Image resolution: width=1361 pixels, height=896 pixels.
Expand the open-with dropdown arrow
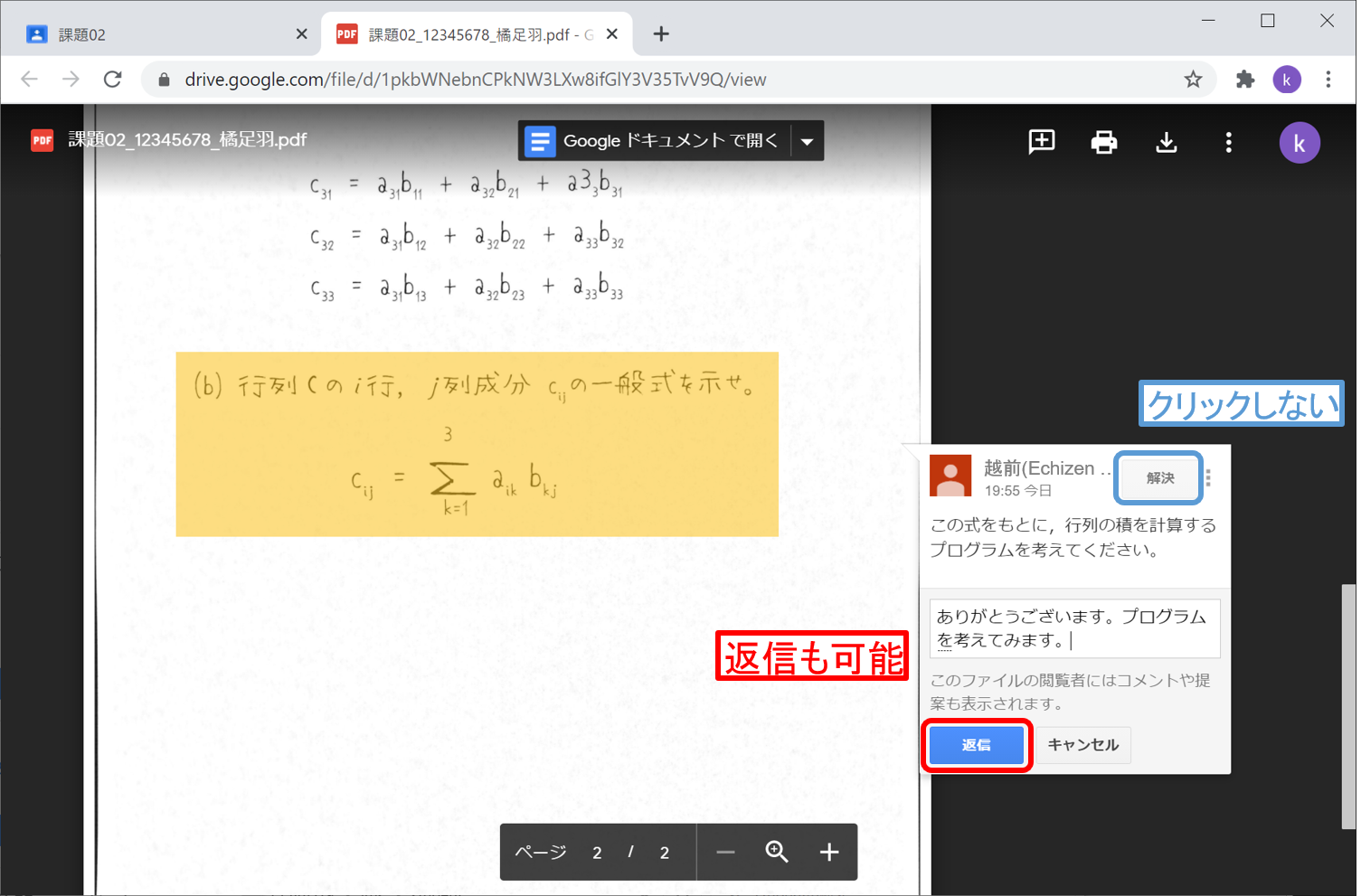click(x=808, y=141)
